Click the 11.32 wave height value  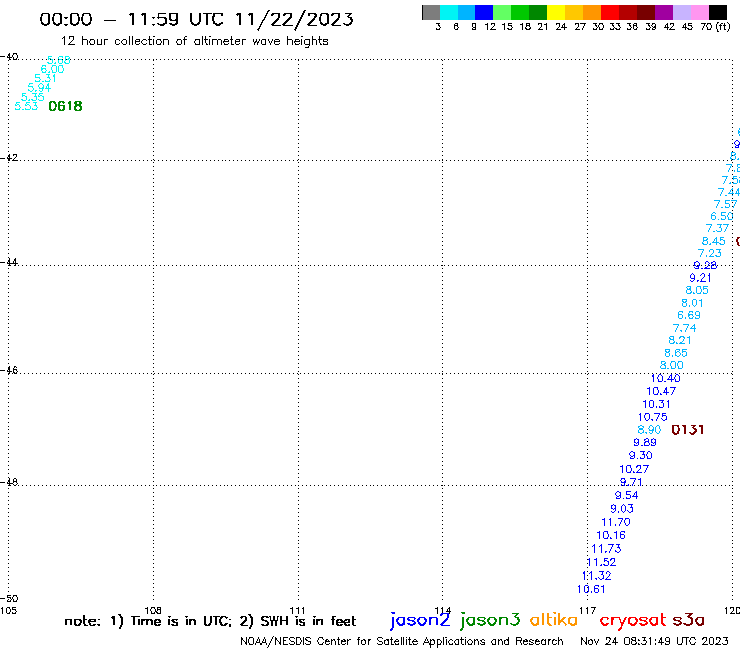pyautogui.click(x=597, y=576)
